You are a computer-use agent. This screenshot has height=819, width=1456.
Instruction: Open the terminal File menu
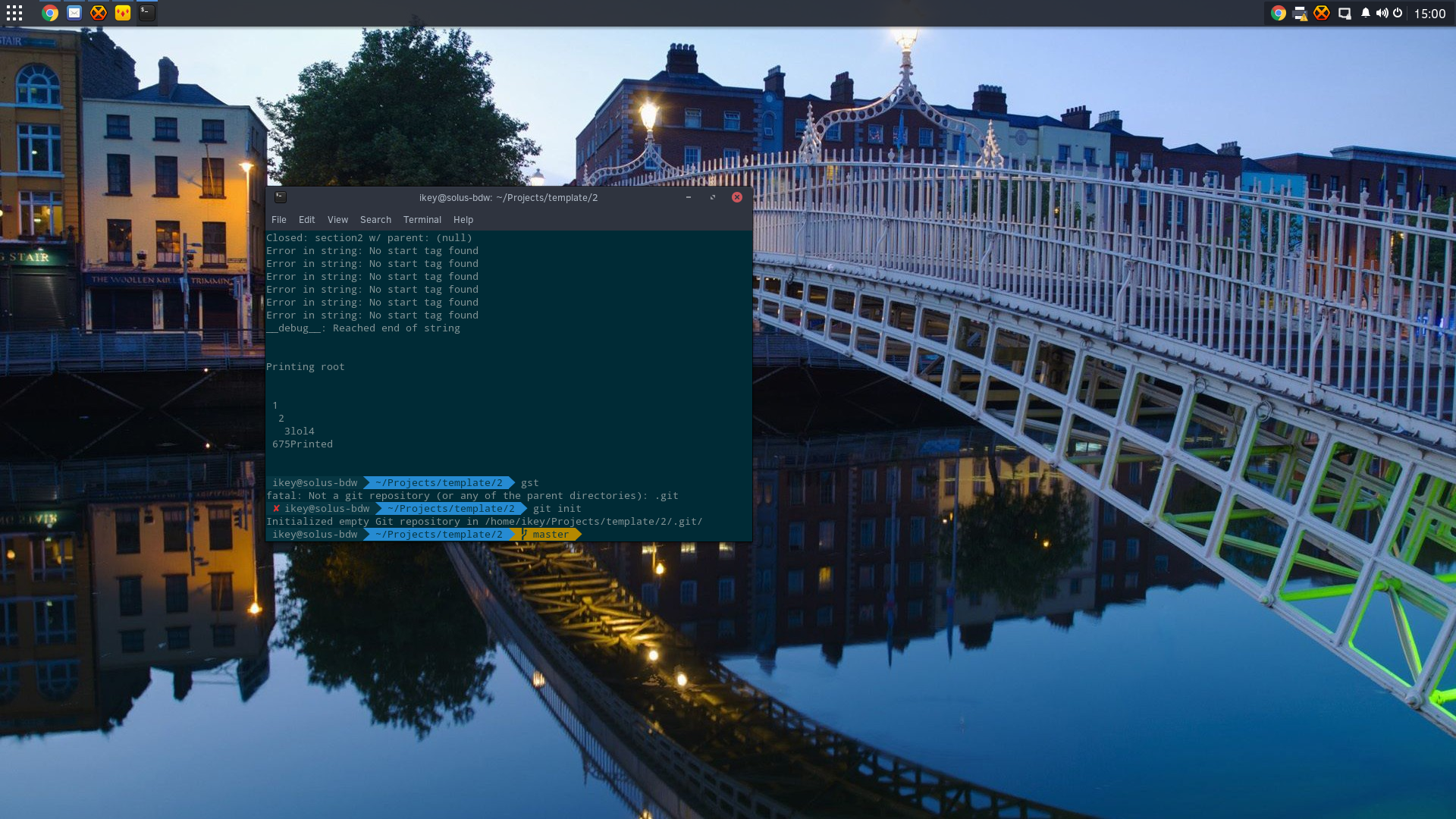(x=279, y=220)
